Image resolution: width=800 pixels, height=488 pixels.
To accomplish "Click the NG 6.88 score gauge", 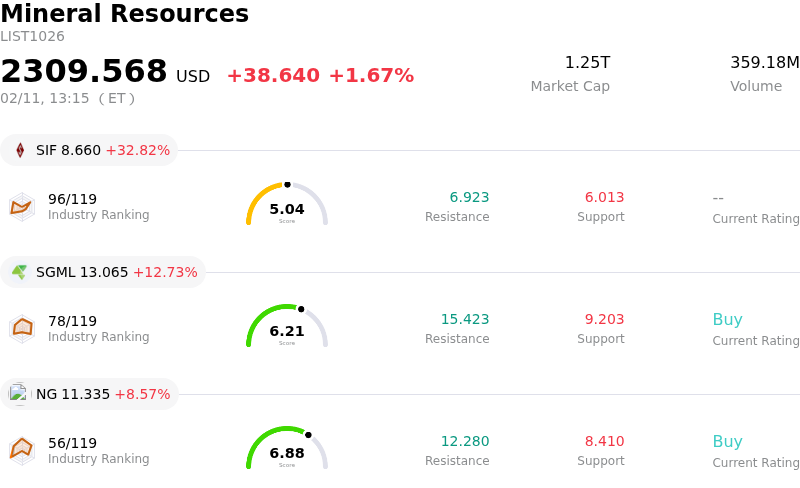I will point(287,449).
